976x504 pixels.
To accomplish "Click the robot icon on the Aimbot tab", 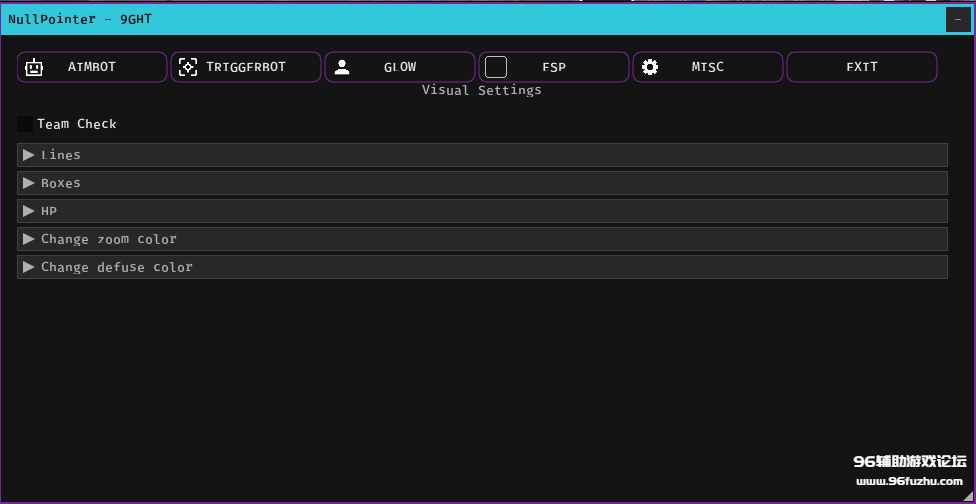I will (x=35, y=67).
